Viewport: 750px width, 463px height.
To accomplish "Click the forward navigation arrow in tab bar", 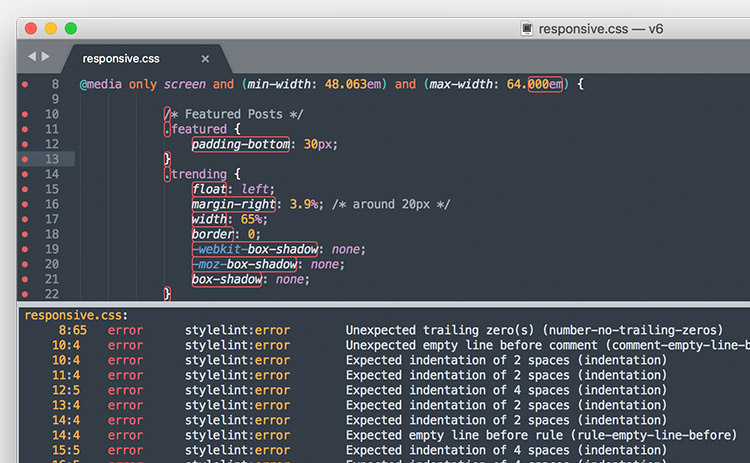I will [x=45, y=56].
